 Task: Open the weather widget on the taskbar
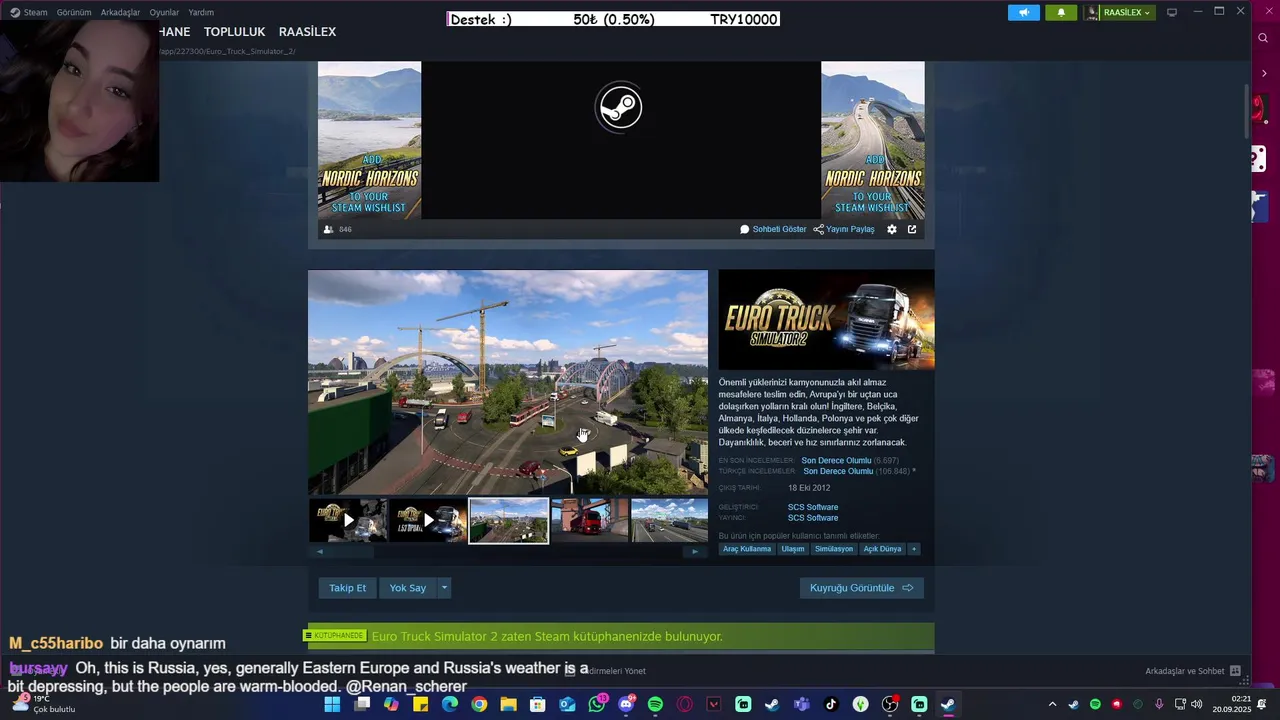click(42, 704)
